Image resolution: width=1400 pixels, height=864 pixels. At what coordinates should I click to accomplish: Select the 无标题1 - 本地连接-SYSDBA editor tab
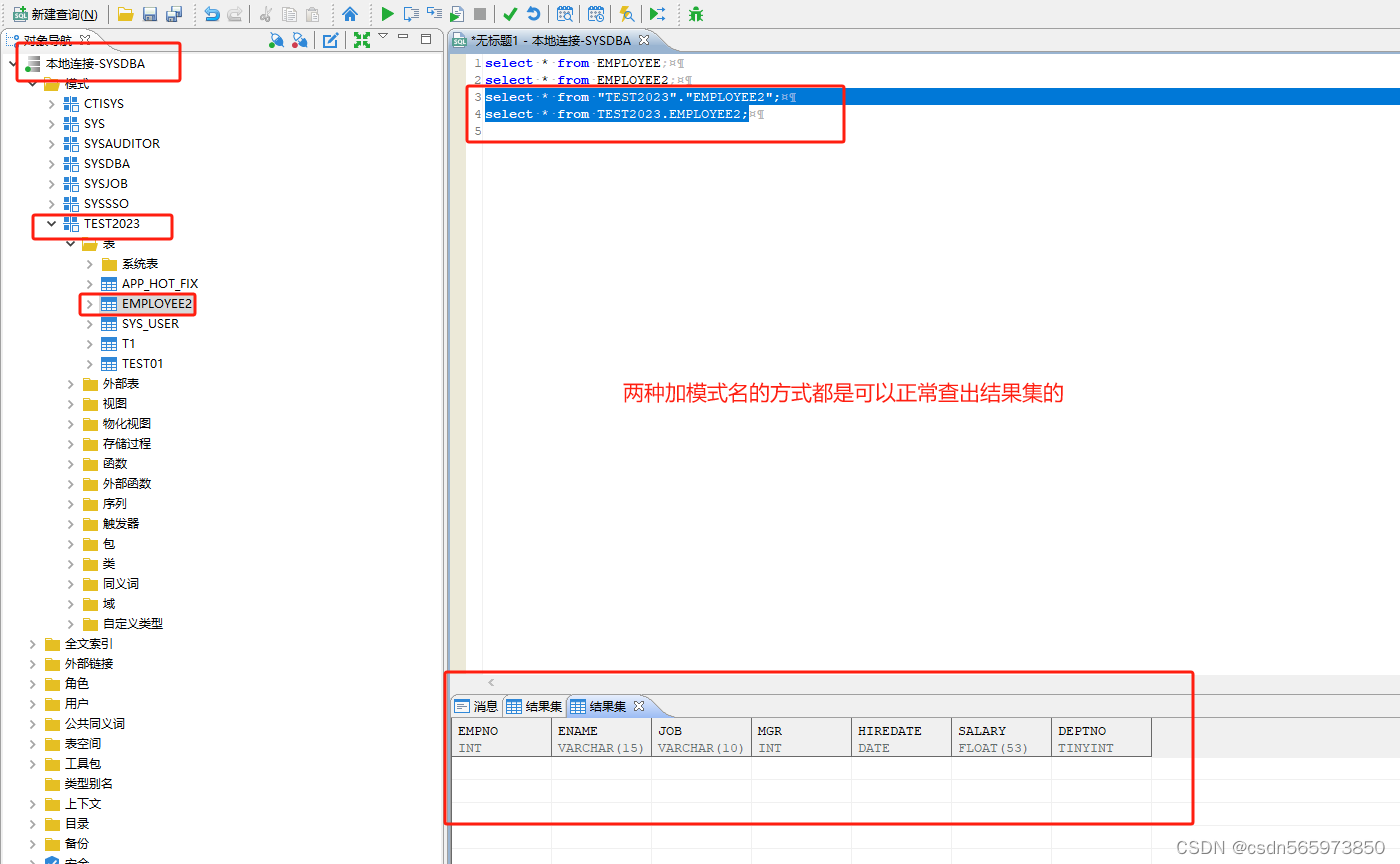(x=551, y=40)
